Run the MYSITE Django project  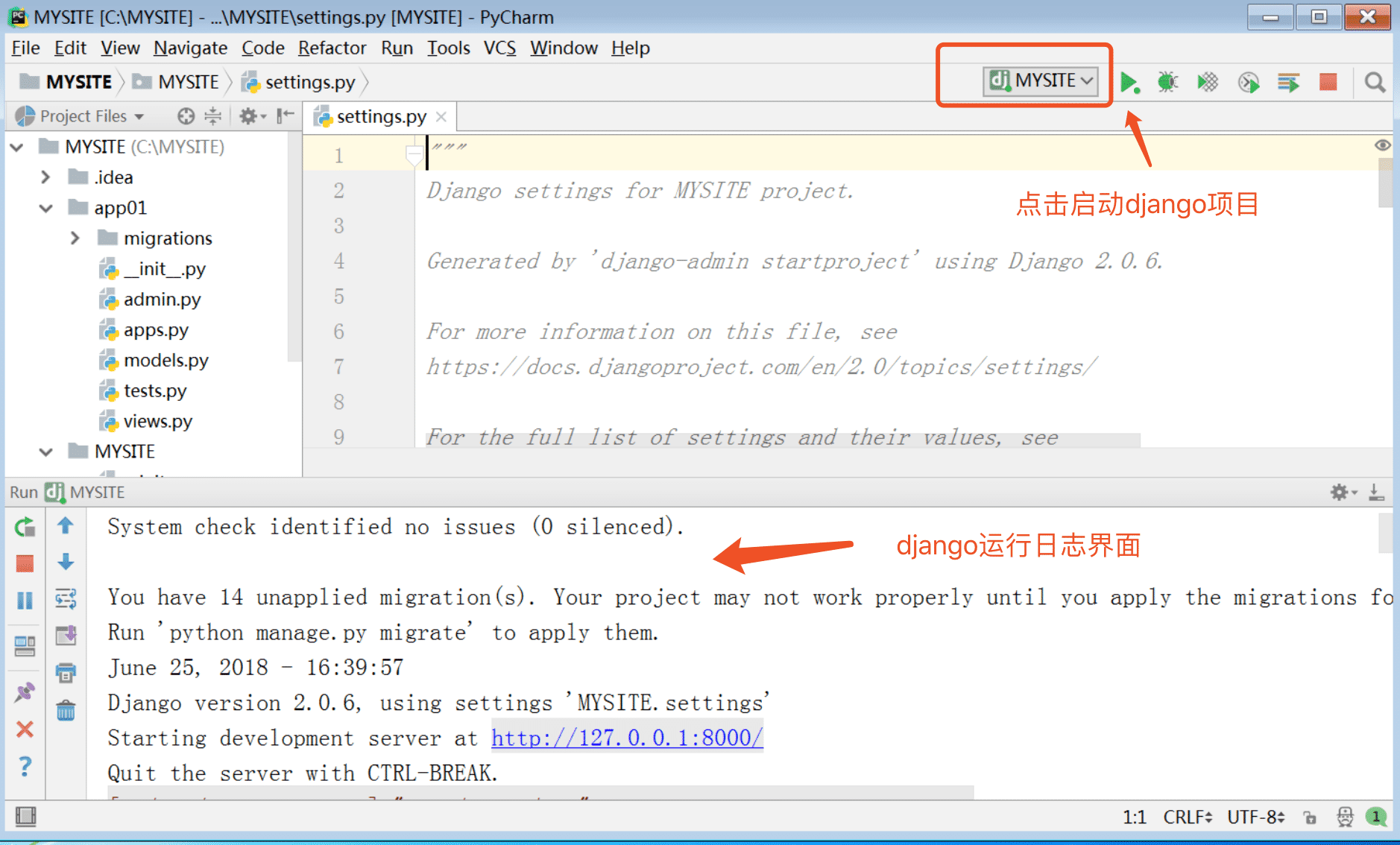1129,82
